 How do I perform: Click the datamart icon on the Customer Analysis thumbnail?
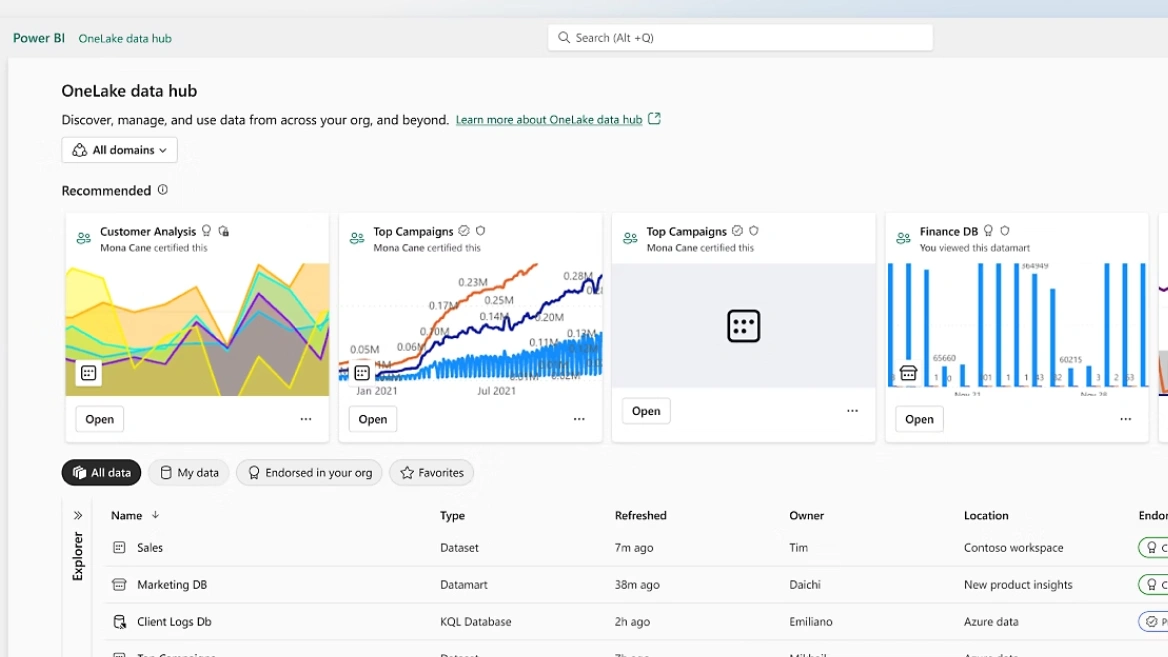(x=88, y=372)
